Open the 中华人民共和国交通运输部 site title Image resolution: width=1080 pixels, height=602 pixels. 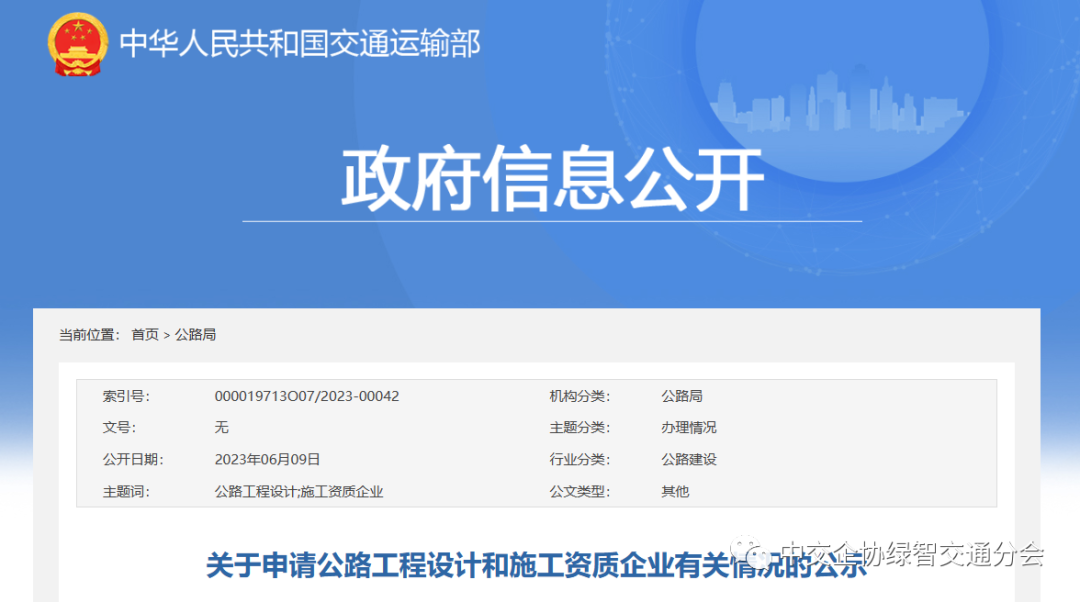coord(300,43)
